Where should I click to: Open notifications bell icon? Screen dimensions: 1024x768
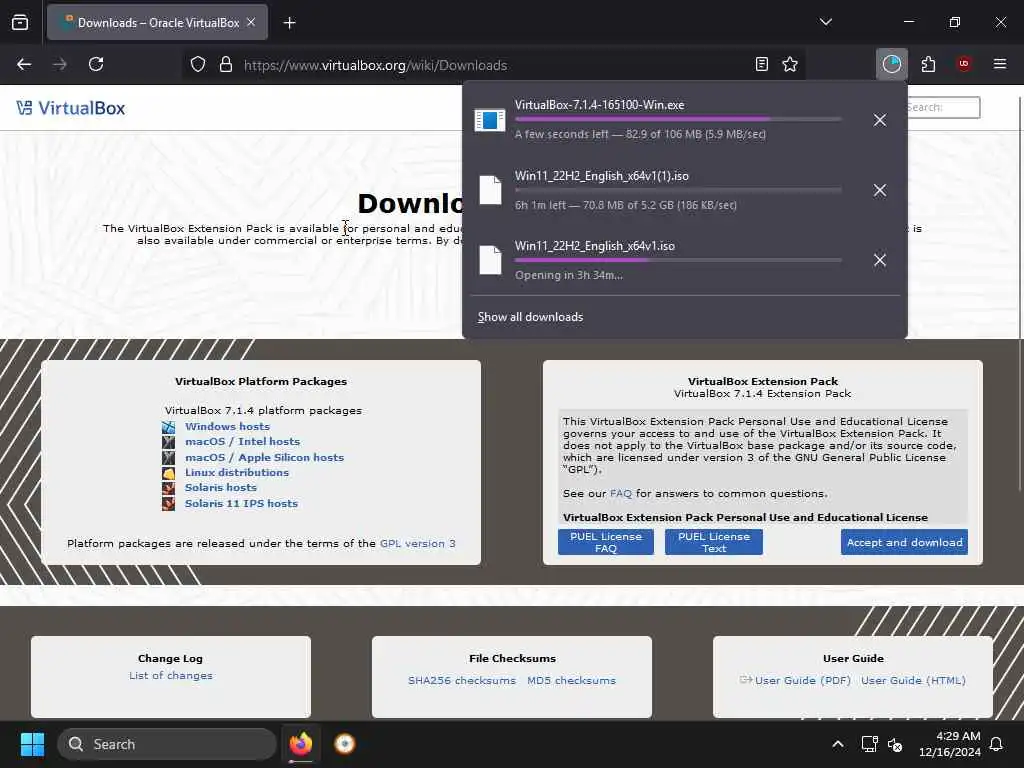point(997,744)
